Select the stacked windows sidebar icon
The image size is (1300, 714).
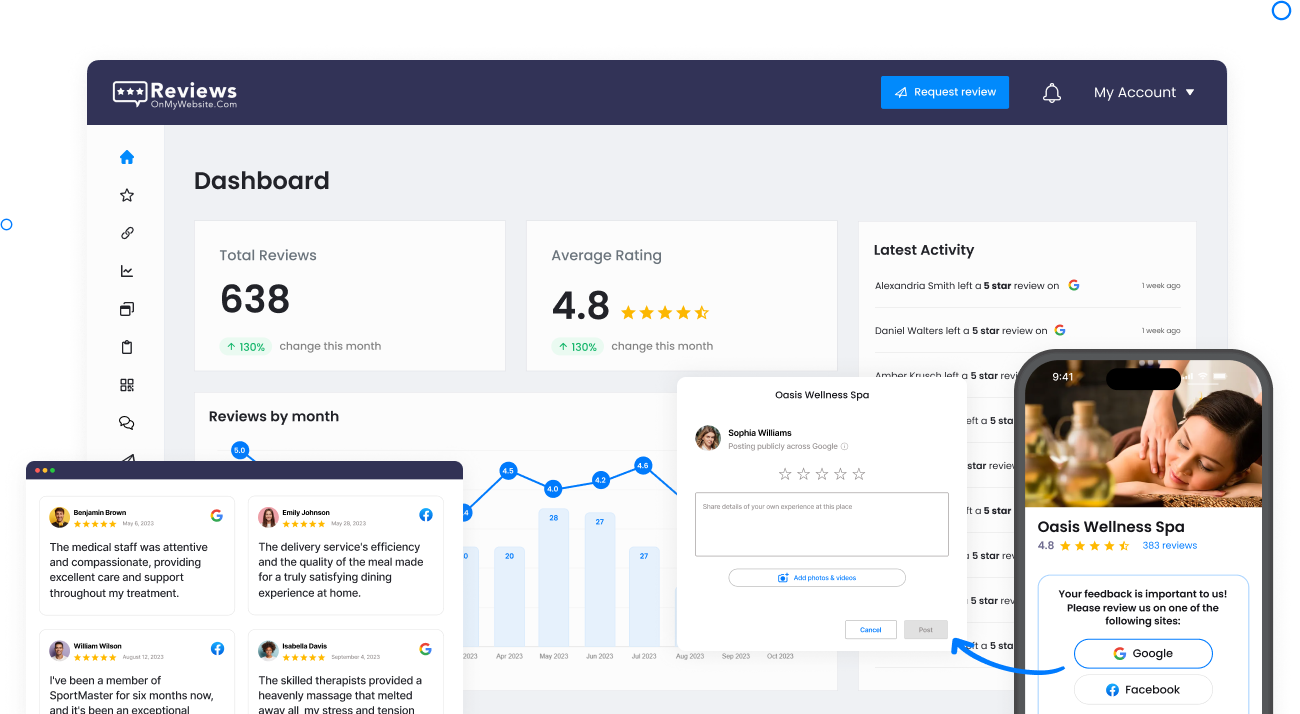127,309
